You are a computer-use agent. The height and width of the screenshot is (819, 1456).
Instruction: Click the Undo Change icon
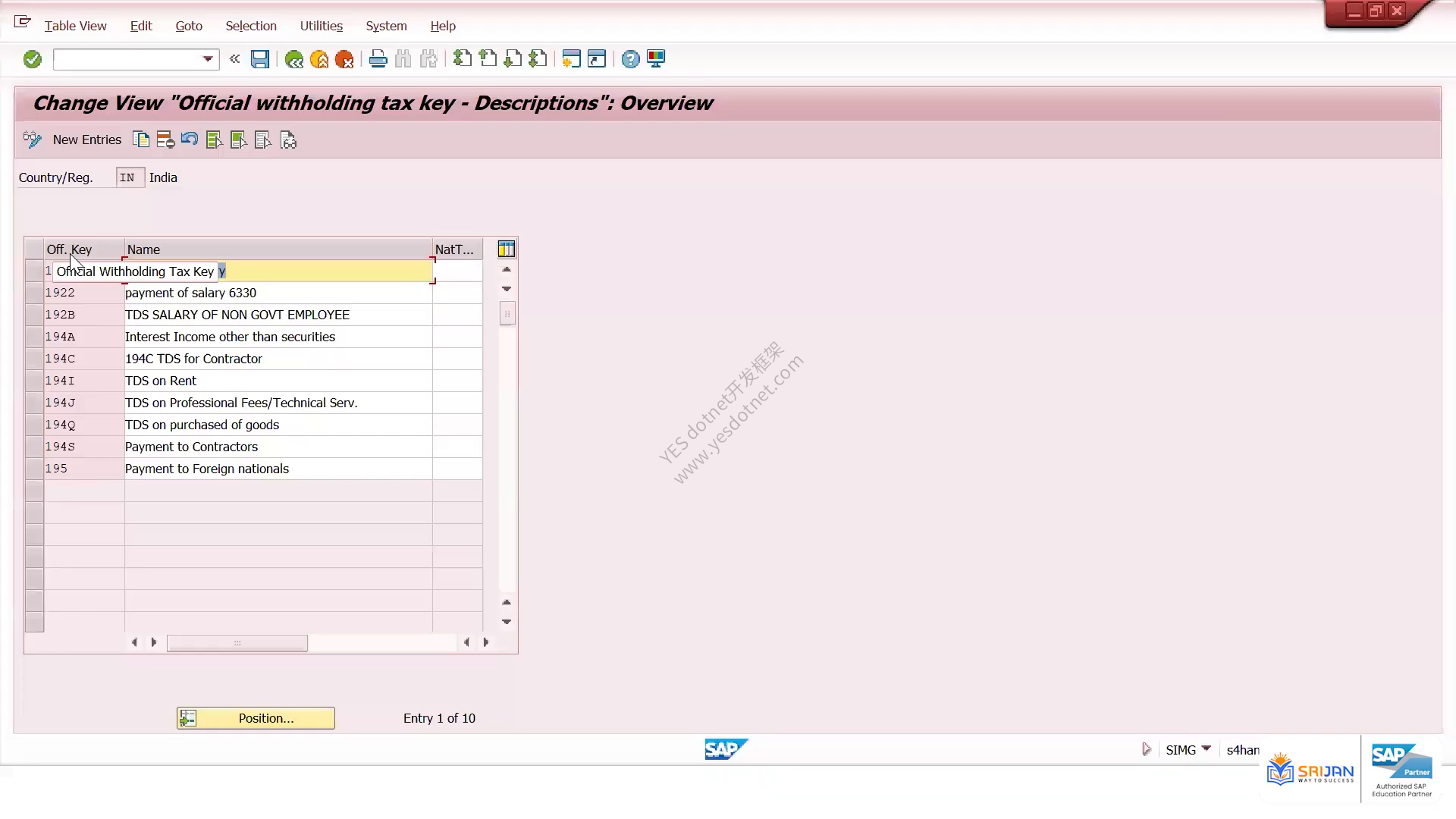[x=190, y=140]
